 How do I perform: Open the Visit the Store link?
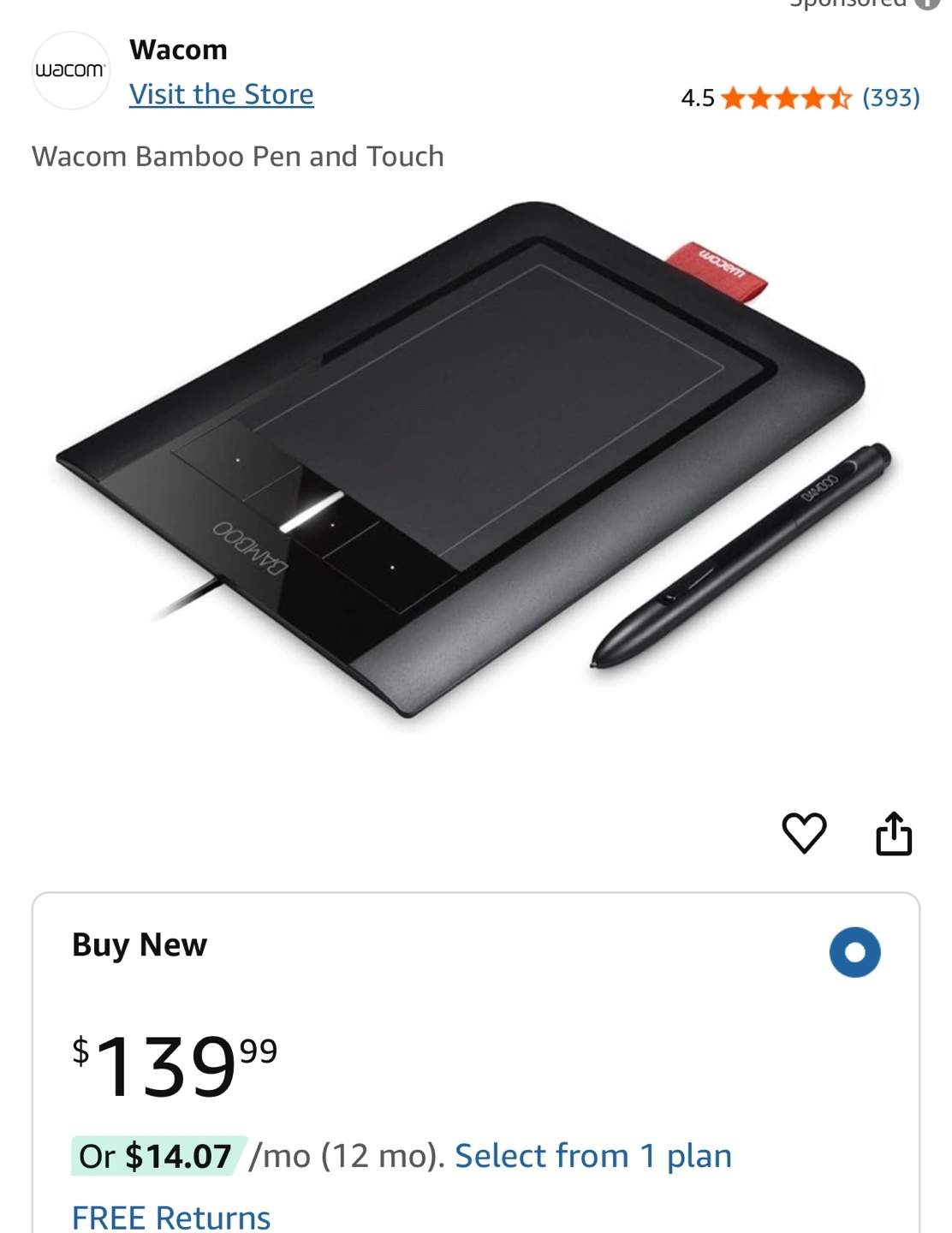tap(222, 94)
